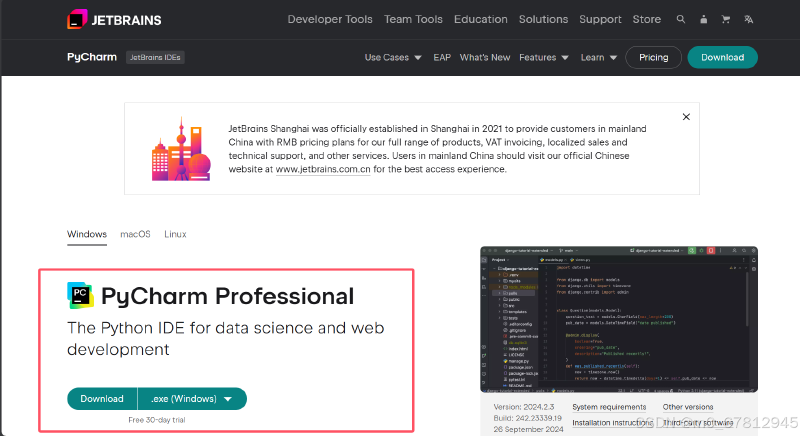The image size is (800, 436).
Task: Switch to the macOS tab
Action: pos(135,234)
